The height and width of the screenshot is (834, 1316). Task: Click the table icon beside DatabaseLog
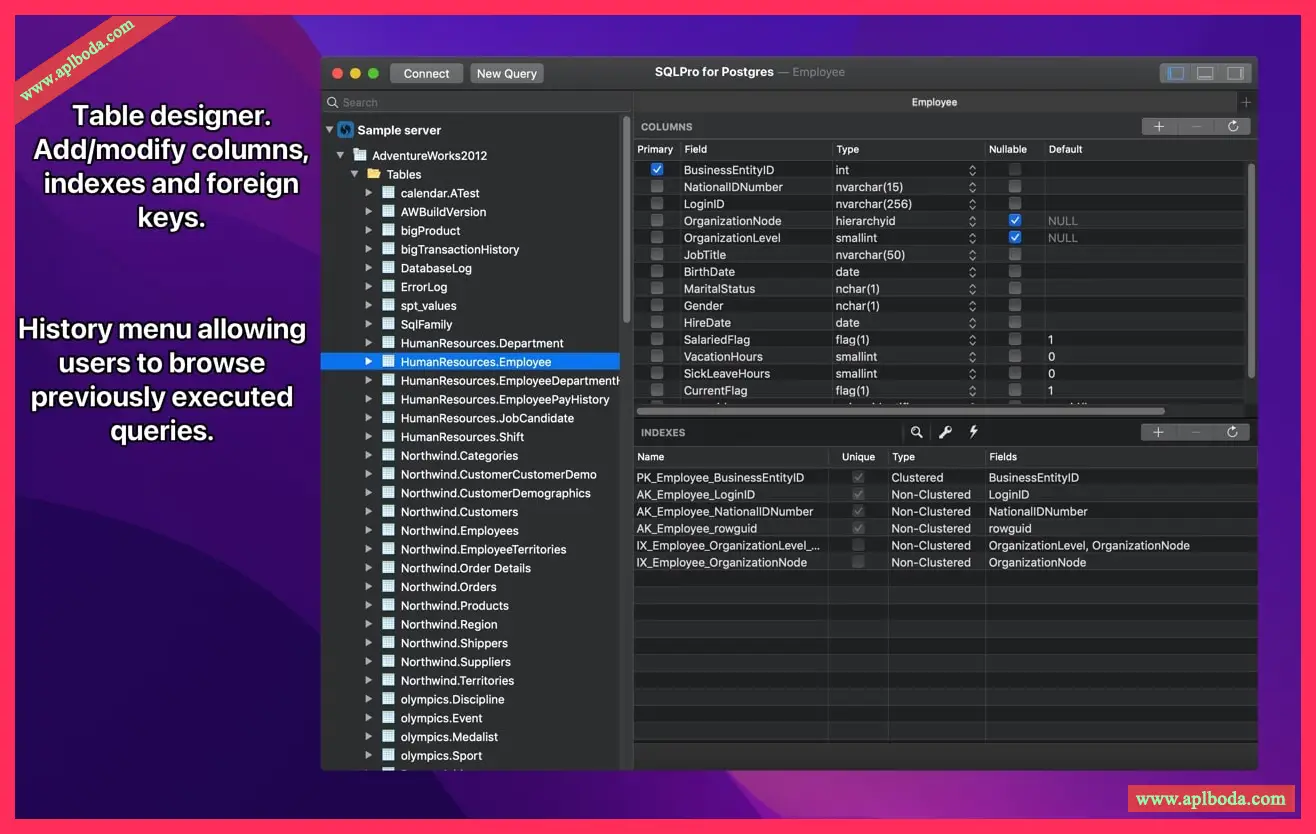point(389,268)
